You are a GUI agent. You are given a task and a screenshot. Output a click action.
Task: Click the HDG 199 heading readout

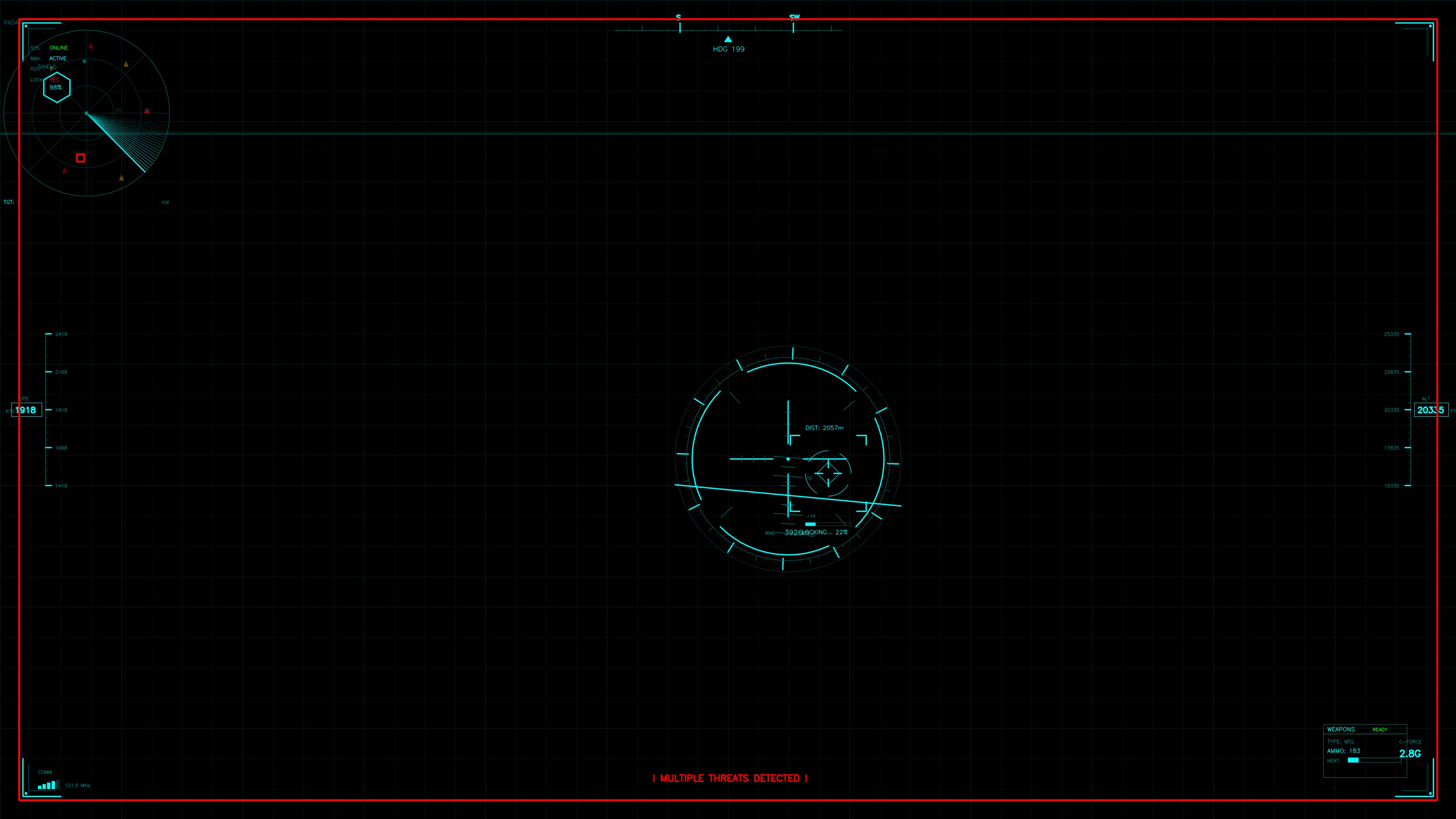point(728,49)
